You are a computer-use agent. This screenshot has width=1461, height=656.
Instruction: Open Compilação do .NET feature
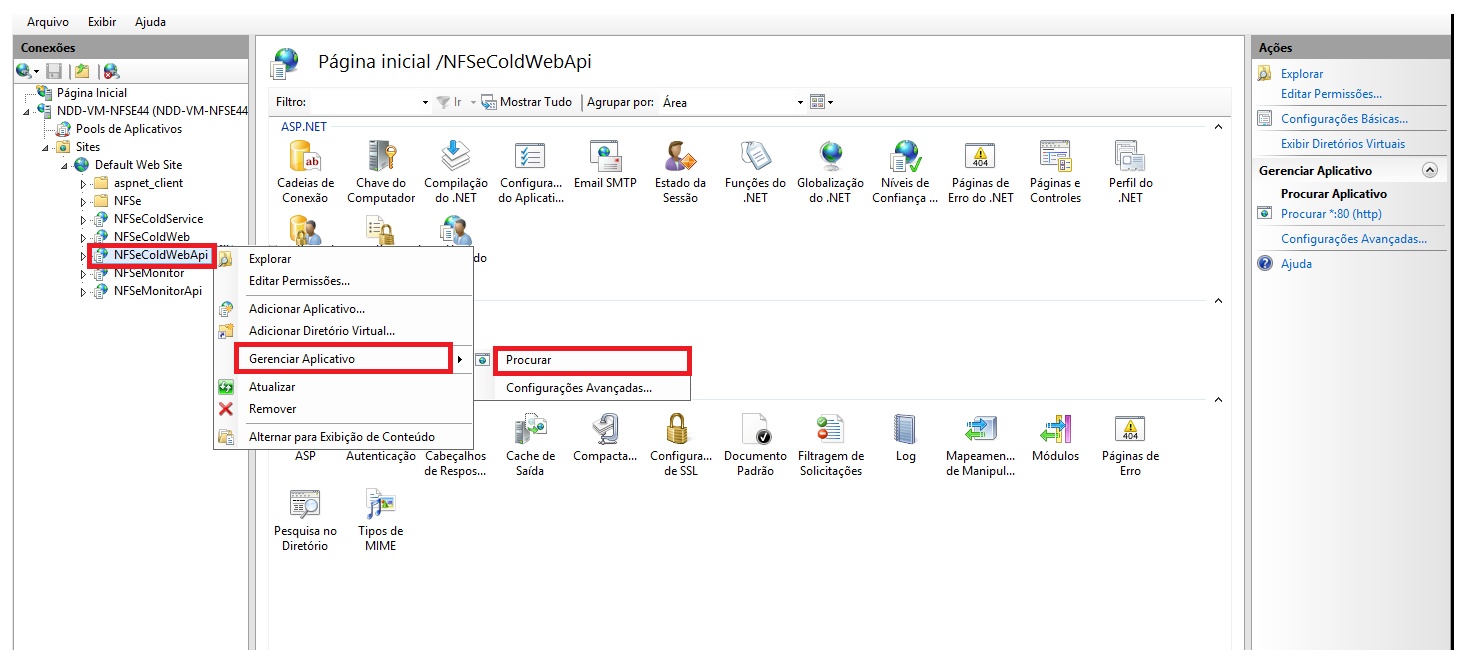pyautogui.click(x=456, y=172)
